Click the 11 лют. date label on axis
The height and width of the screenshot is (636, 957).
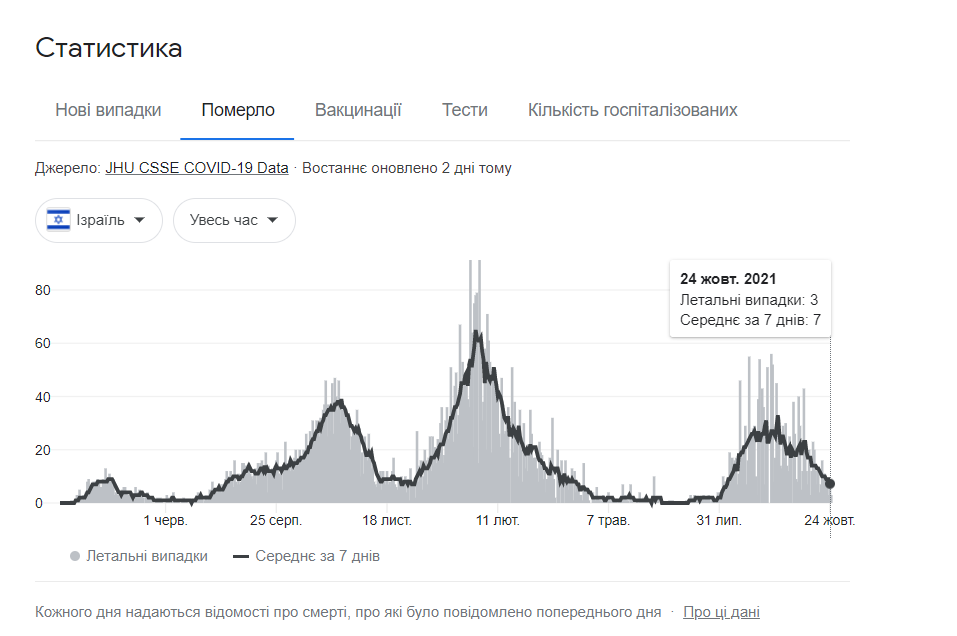(497, 521)
